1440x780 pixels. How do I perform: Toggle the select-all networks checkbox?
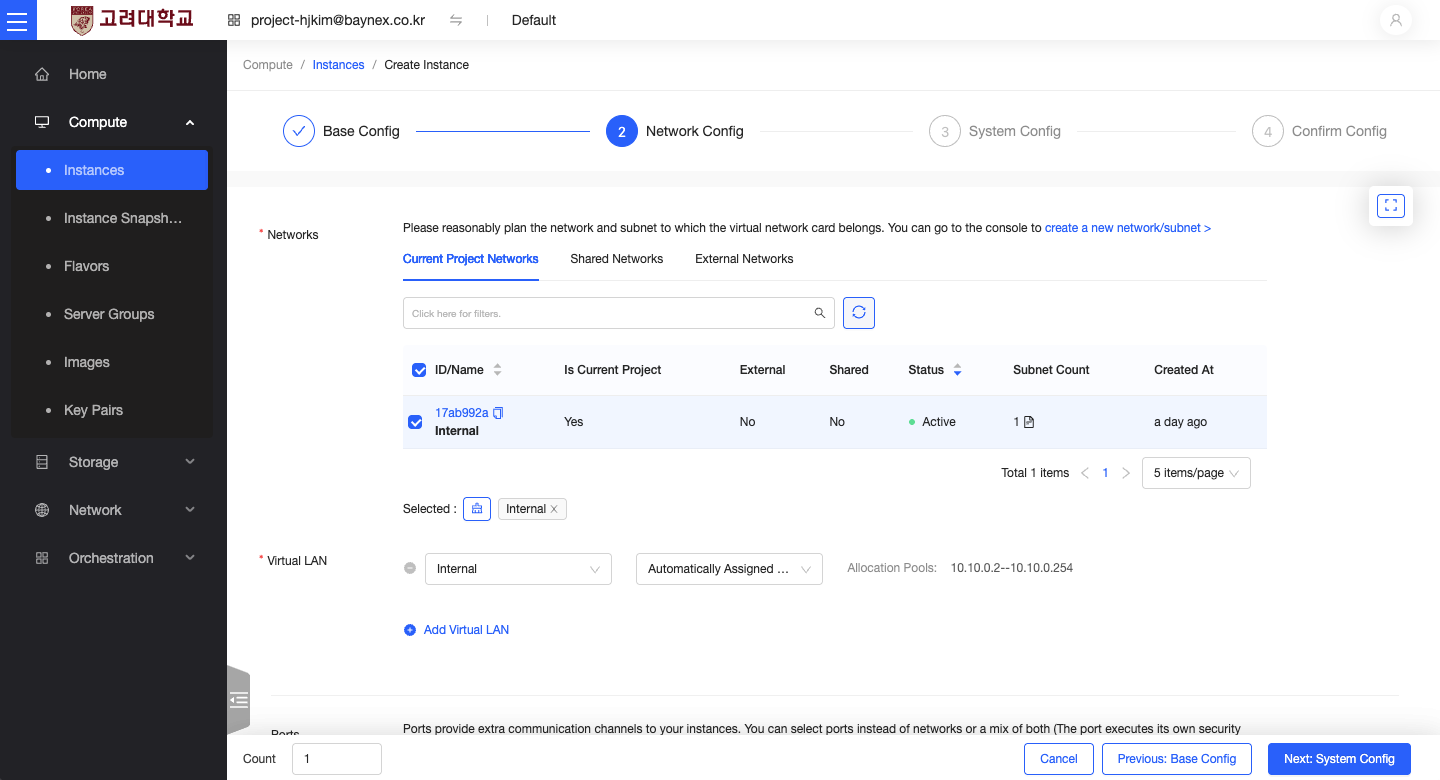tap(419, 370)
